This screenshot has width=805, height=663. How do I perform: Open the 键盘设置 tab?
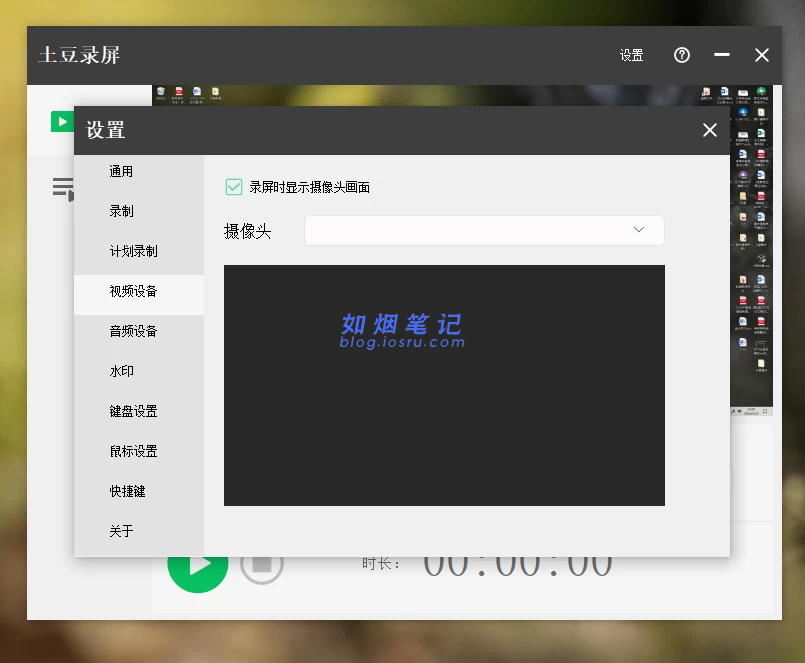[x=139, y=411]
